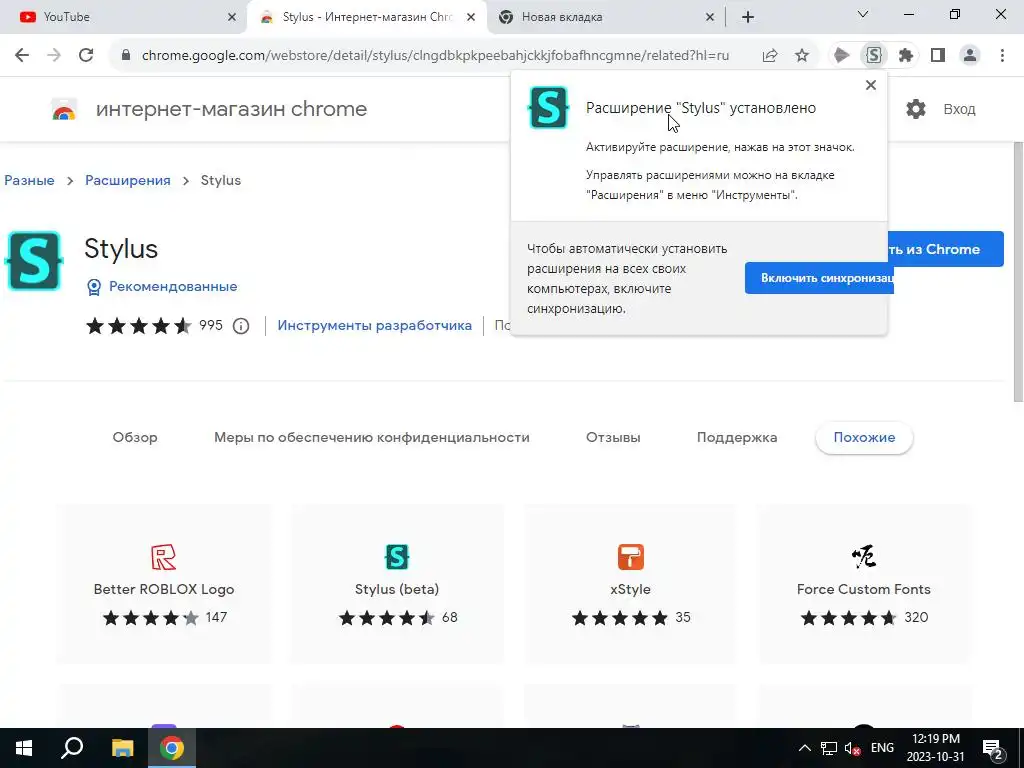The height and width of the screenshot is (768, 1024).
Task: Click the Рекомендованные link
Action: 173,287
